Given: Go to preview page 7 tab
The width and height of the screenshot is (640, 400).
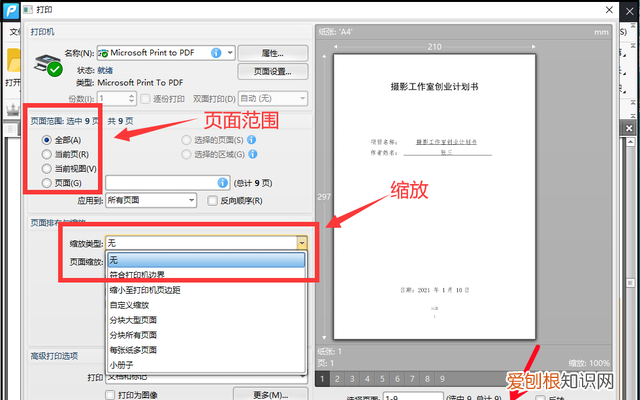Looking at the screenshot, I should tap(412, 379).
